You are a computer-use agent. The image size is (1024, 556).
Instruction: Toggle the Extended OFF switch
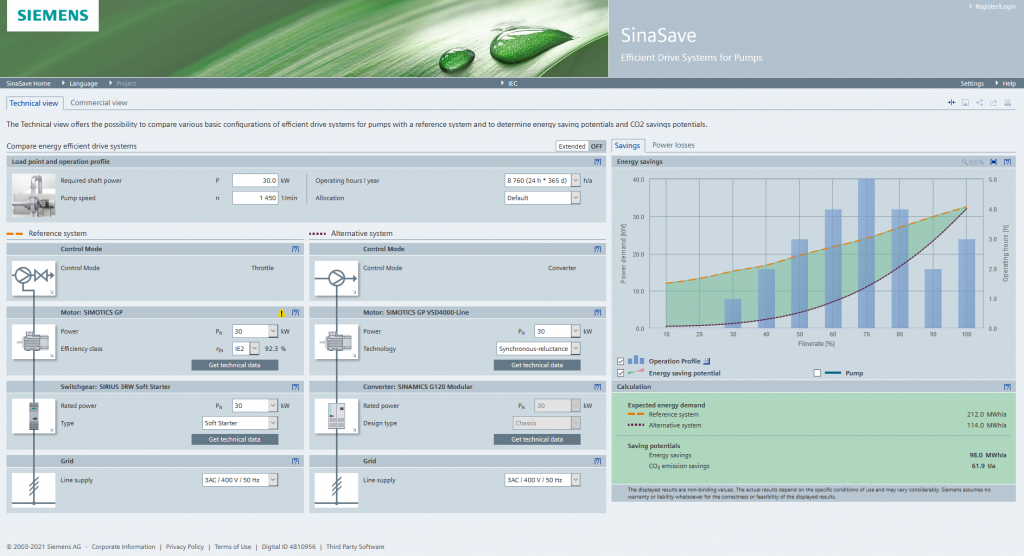tap(581, 146)
